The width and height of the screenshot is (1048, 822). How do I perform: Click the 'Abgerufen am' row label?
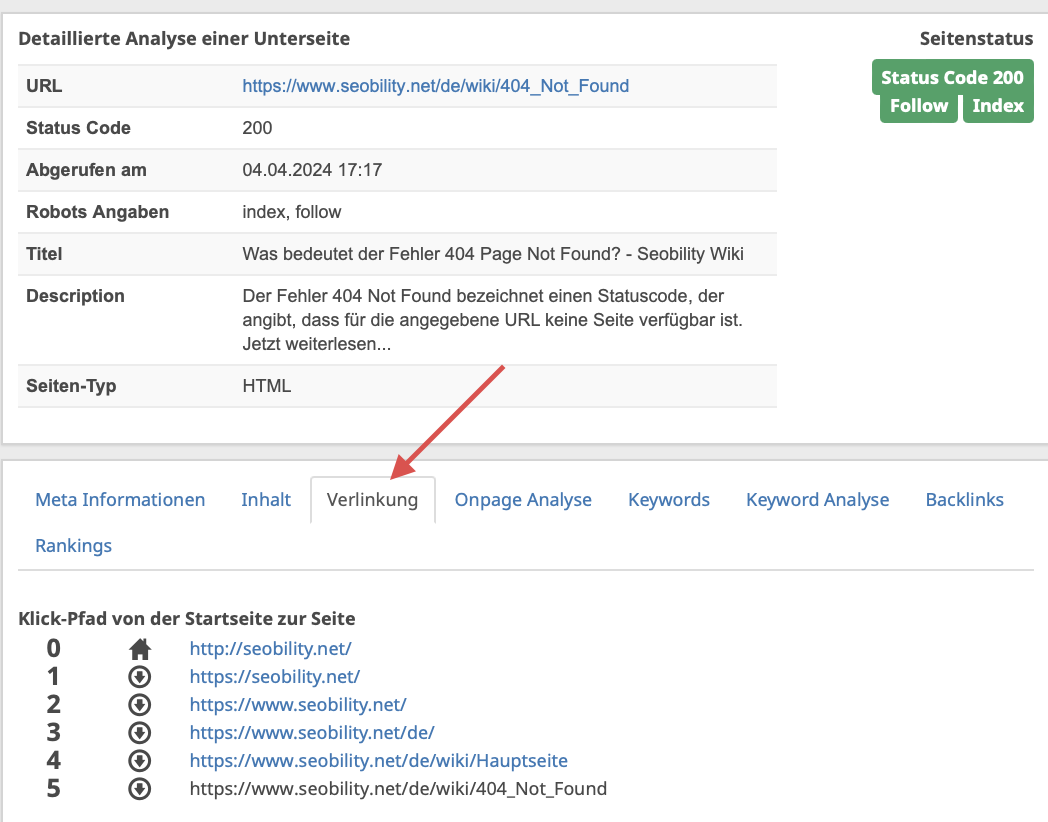tap(86, 170)
